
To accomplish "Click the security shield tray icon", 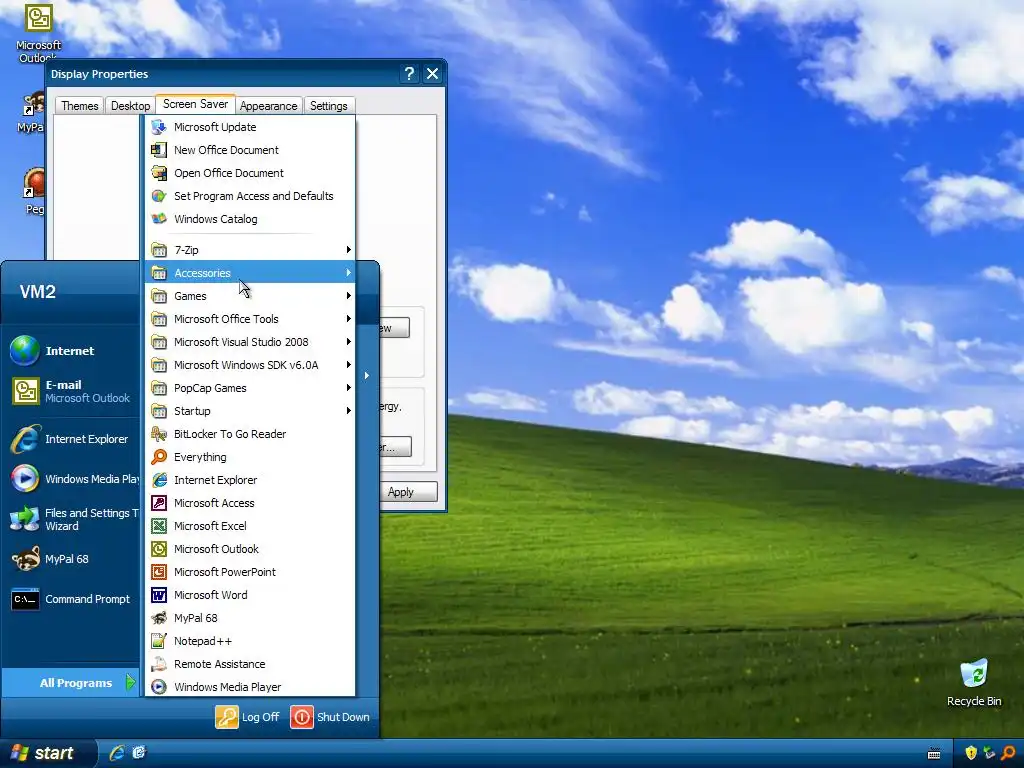I will point(971,754).
